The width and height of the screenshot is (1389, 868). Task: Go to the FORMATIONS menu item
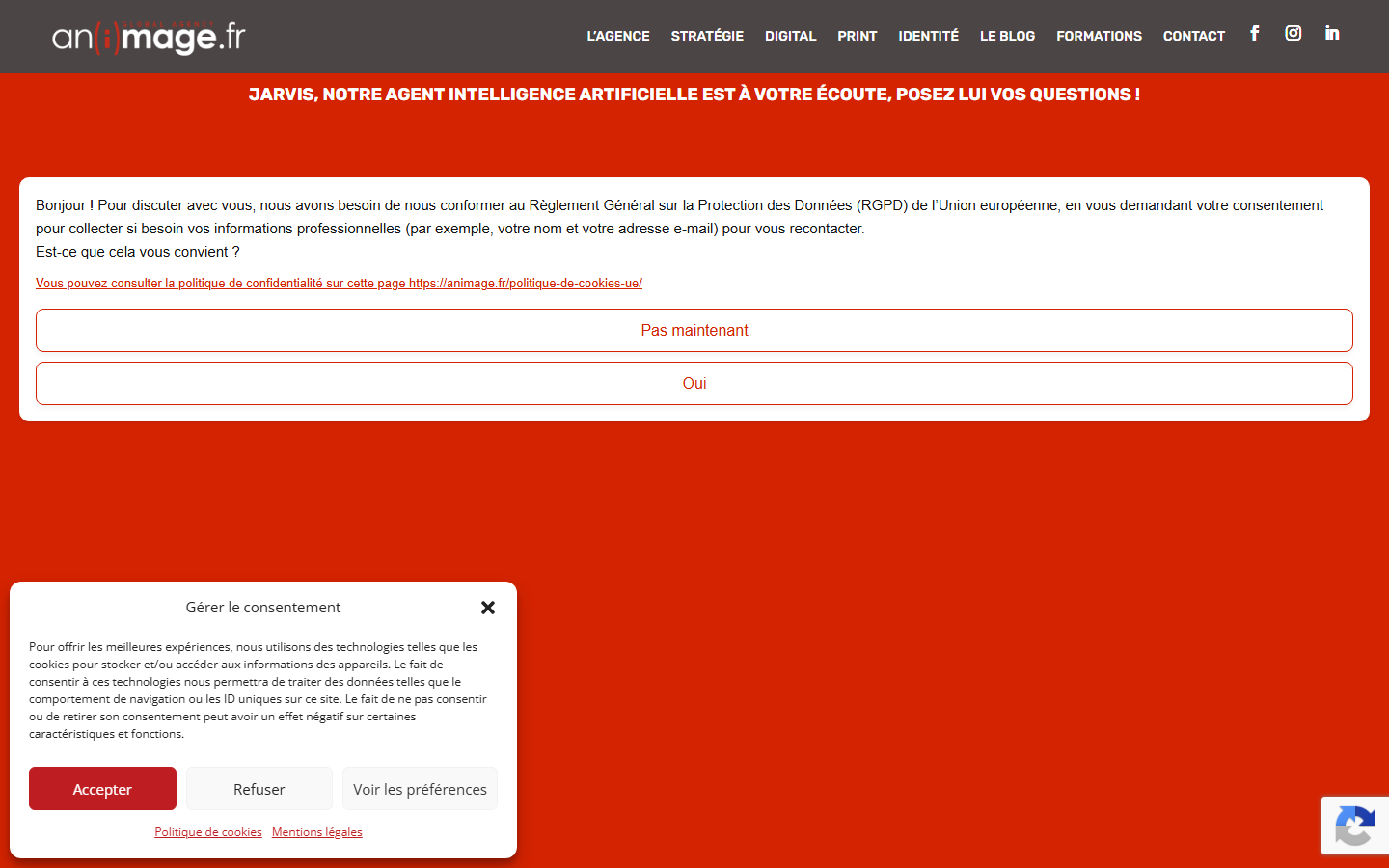tap(1099, 36)
